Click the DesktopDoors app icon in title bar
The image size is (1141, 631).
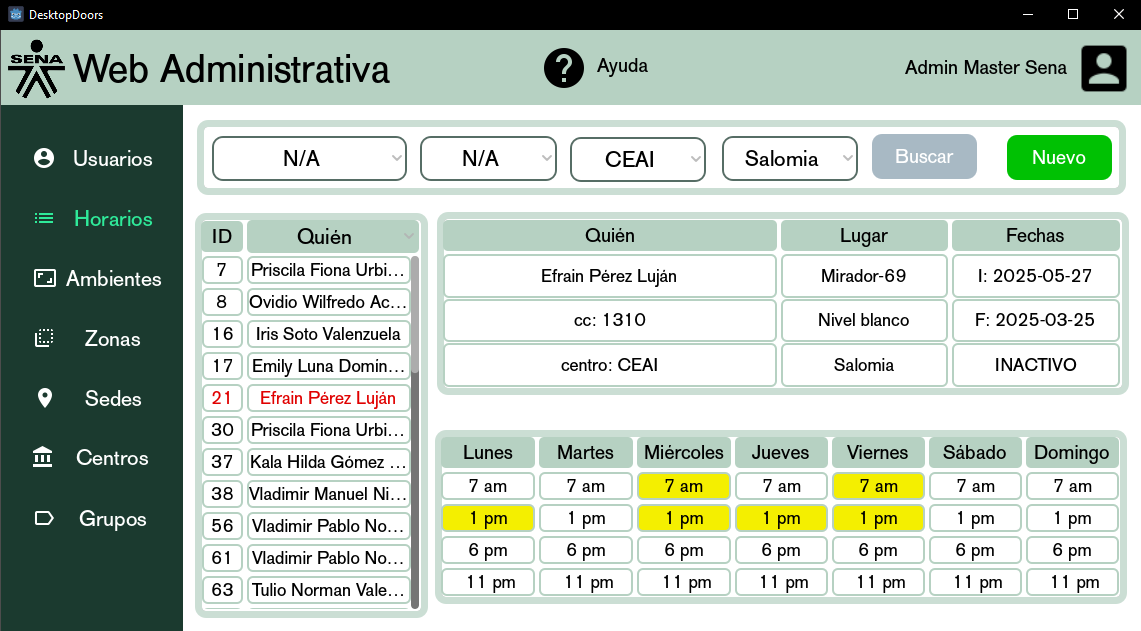(x=15, y=14)
